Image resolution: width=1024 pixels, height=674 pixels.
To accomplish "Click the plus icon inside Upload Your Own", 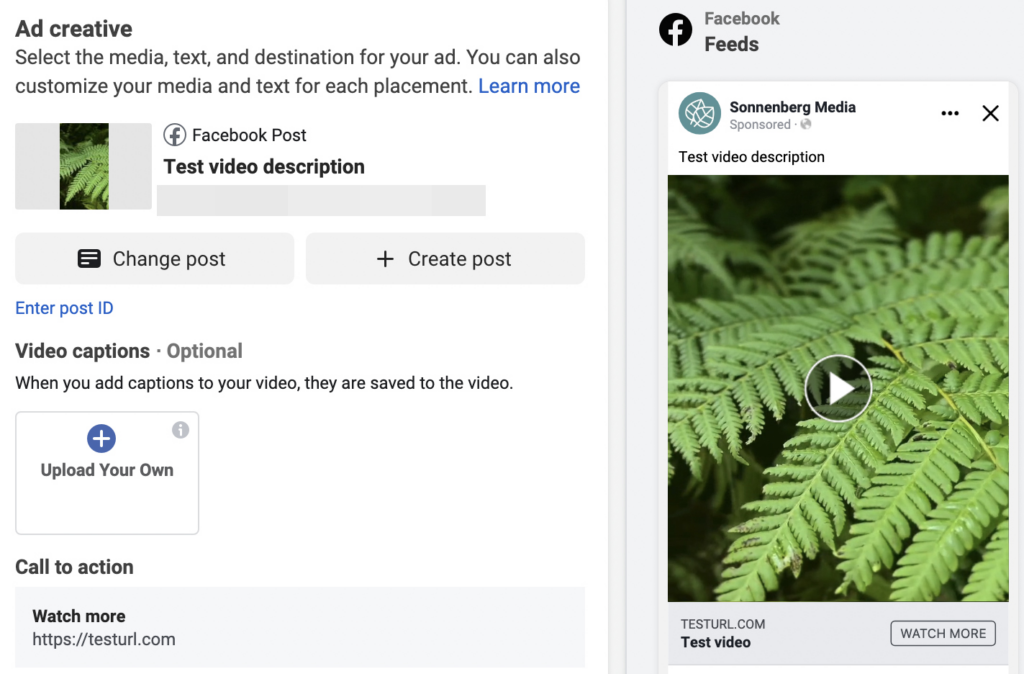I will tap(101, 438).
